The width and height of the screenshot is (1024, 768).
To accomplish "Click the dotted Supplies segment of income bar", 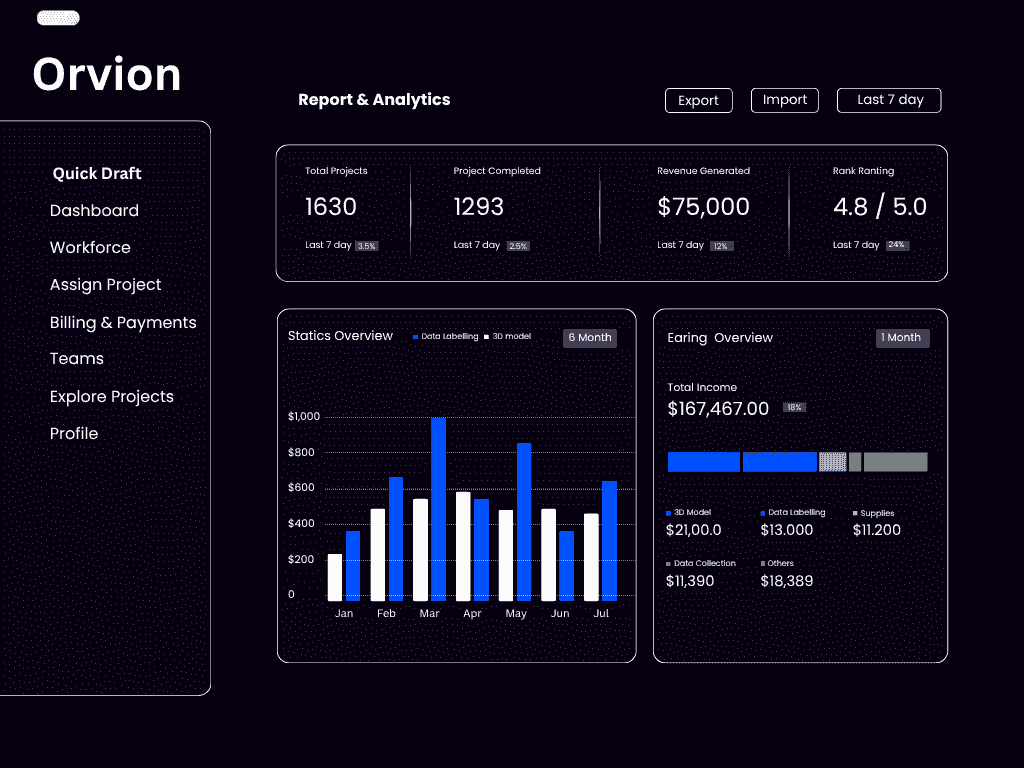I will click(x=832, y=462).
